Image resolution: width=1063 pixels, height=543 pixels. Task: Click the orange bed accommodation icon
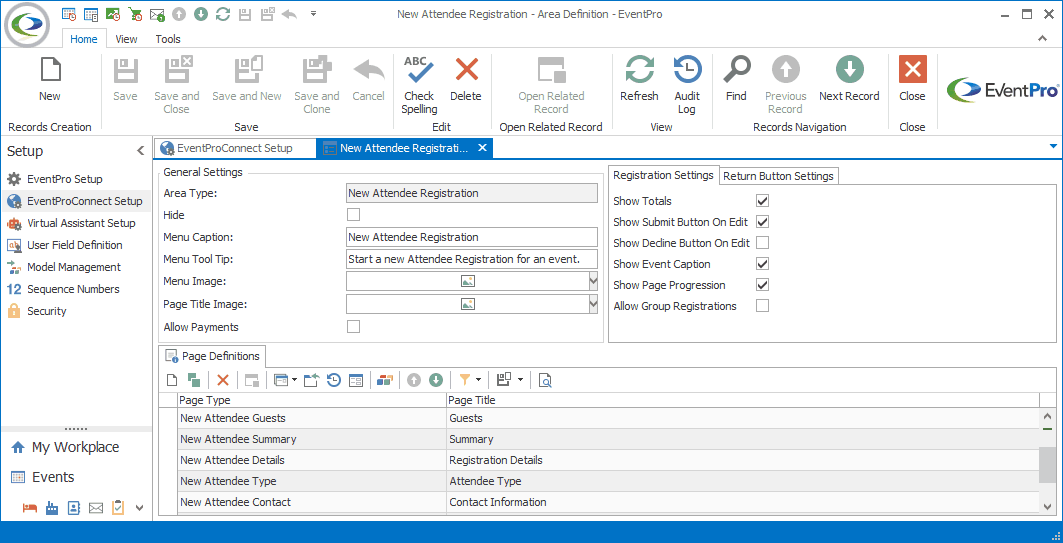point(29,508)
